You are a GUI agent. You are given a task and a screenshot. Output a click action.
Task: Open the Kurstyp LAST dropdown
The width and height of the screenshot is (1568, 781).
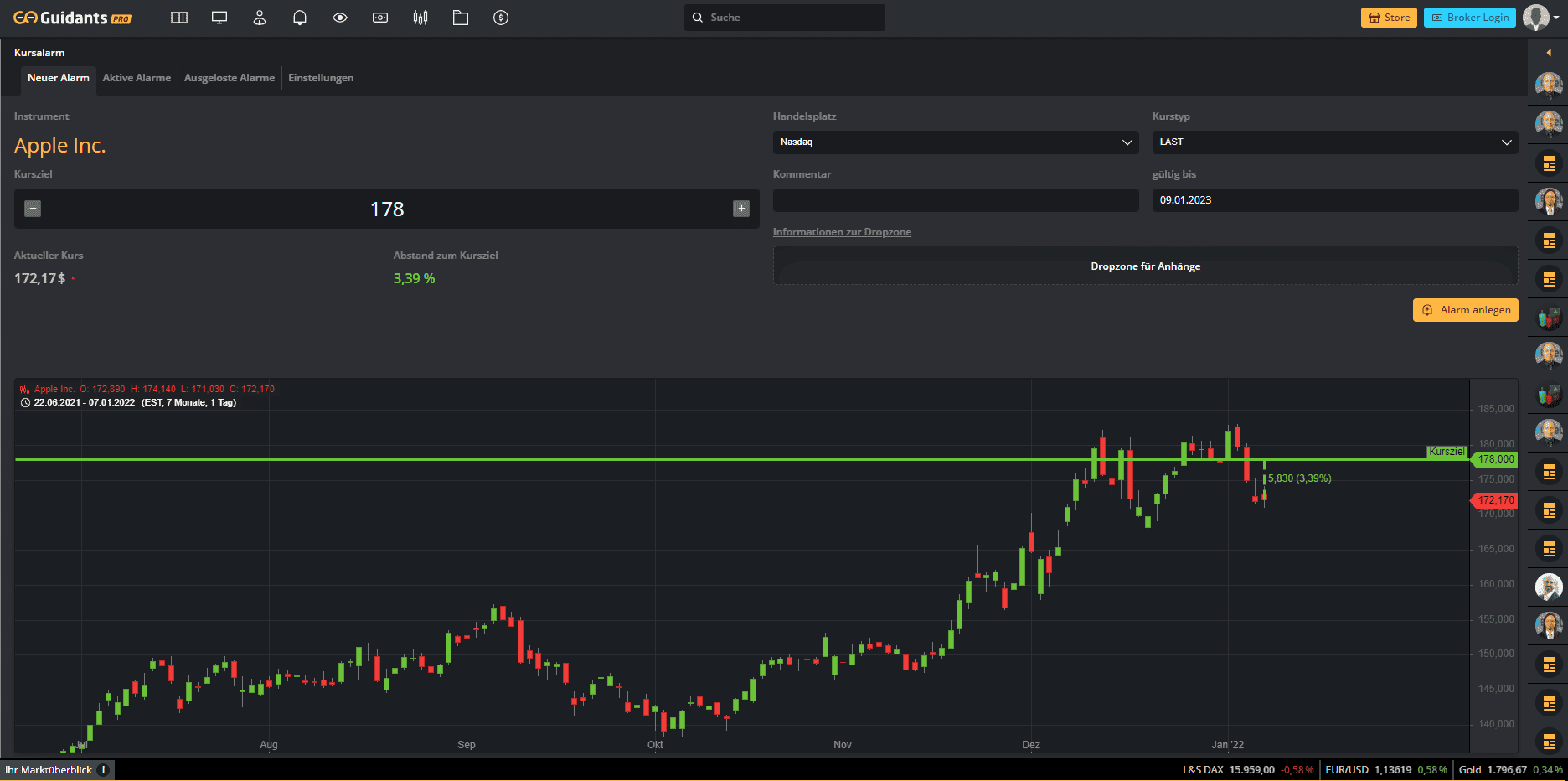(x=1335, y=142)
